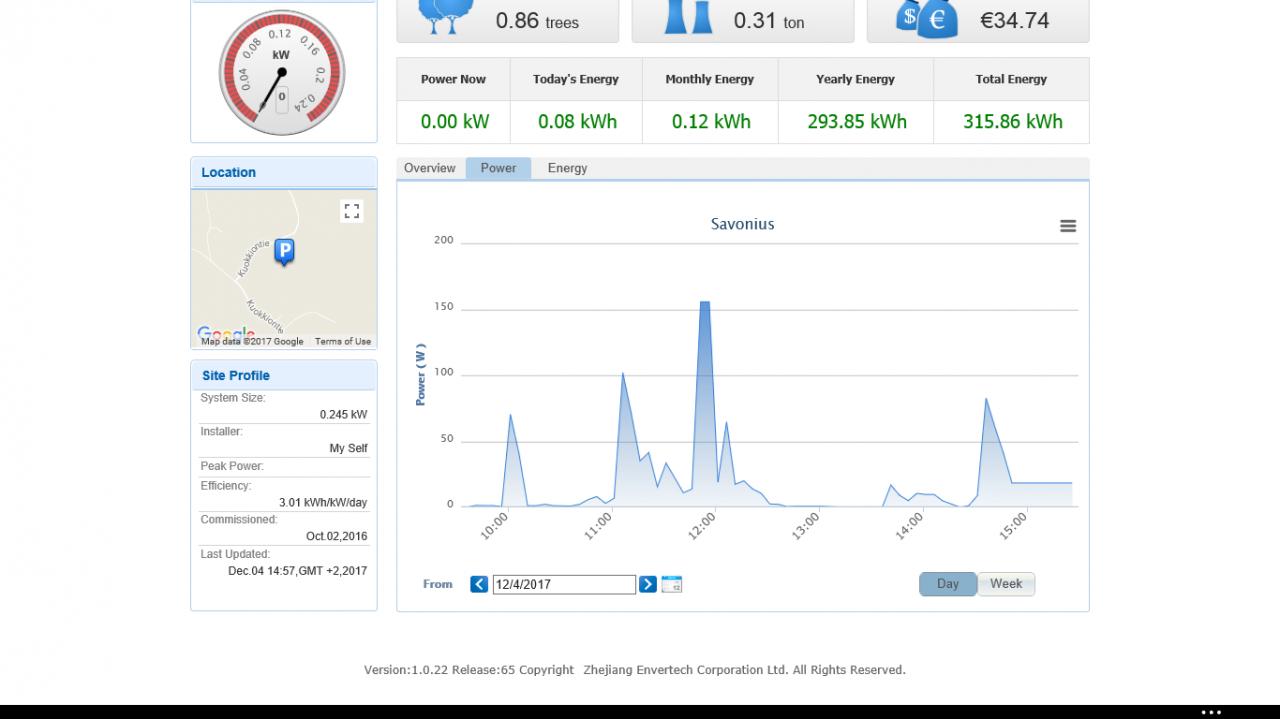This screenshot has height=719, width=1280.
Task: Toggle chart to Week view
Action: (1006, 584)
